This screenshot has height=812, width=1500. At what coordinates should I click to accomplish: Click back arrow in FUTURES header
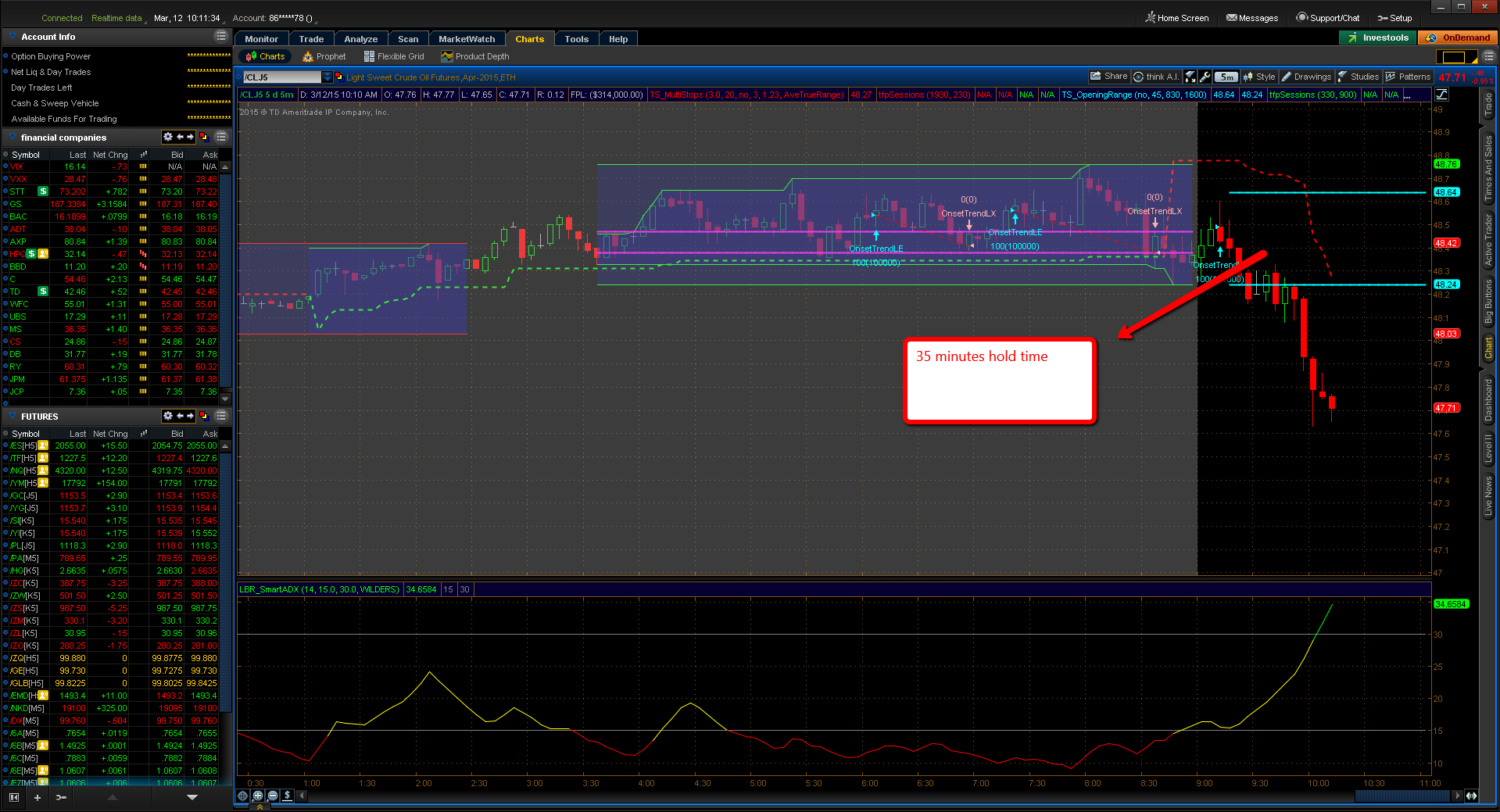[180, 416]
